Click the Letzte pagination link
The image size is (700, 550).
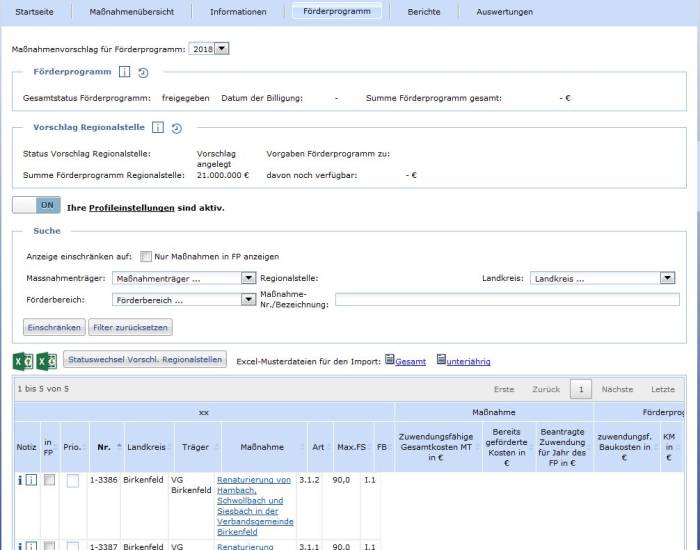[x=662, y=389]
